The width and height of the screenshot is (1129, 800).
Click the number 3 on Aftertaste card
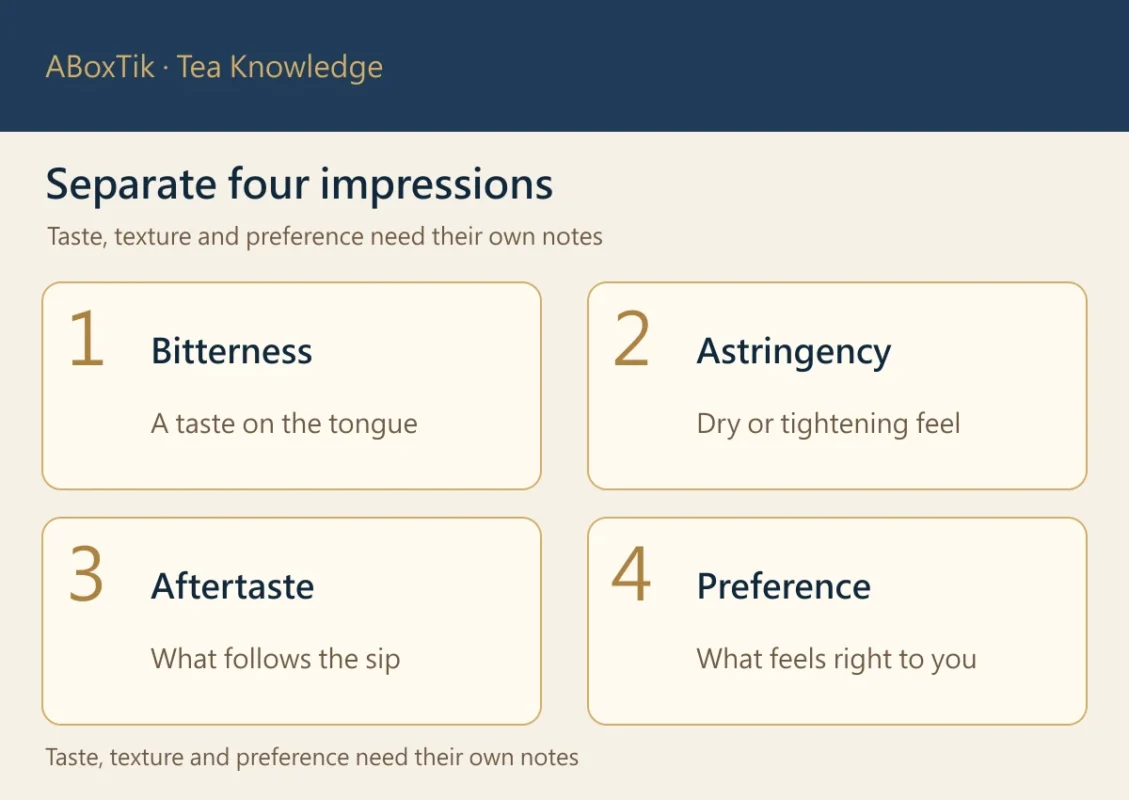tap(86, 574)
